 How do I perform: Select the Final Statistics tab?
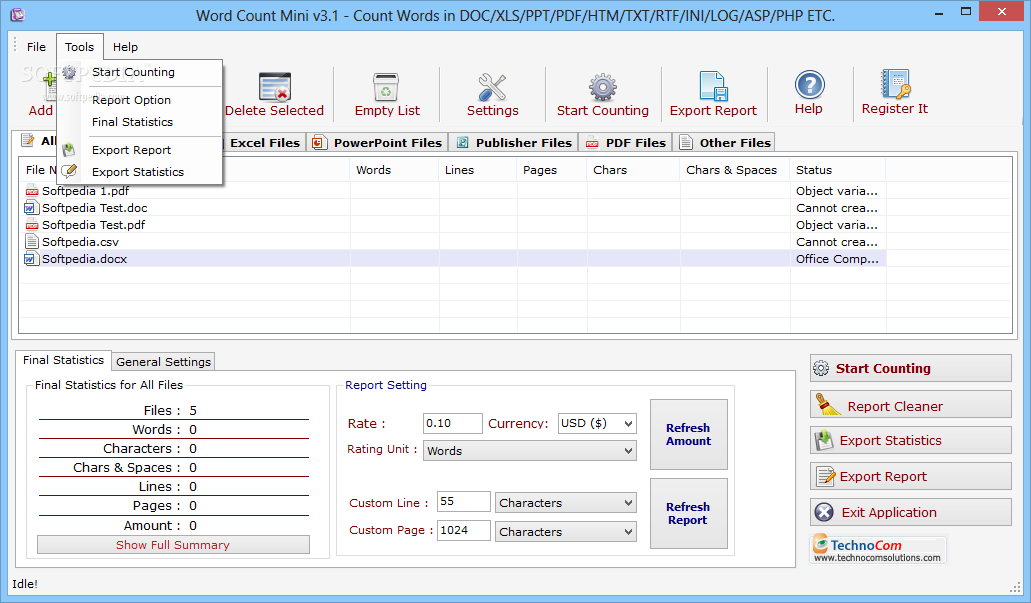64,360
